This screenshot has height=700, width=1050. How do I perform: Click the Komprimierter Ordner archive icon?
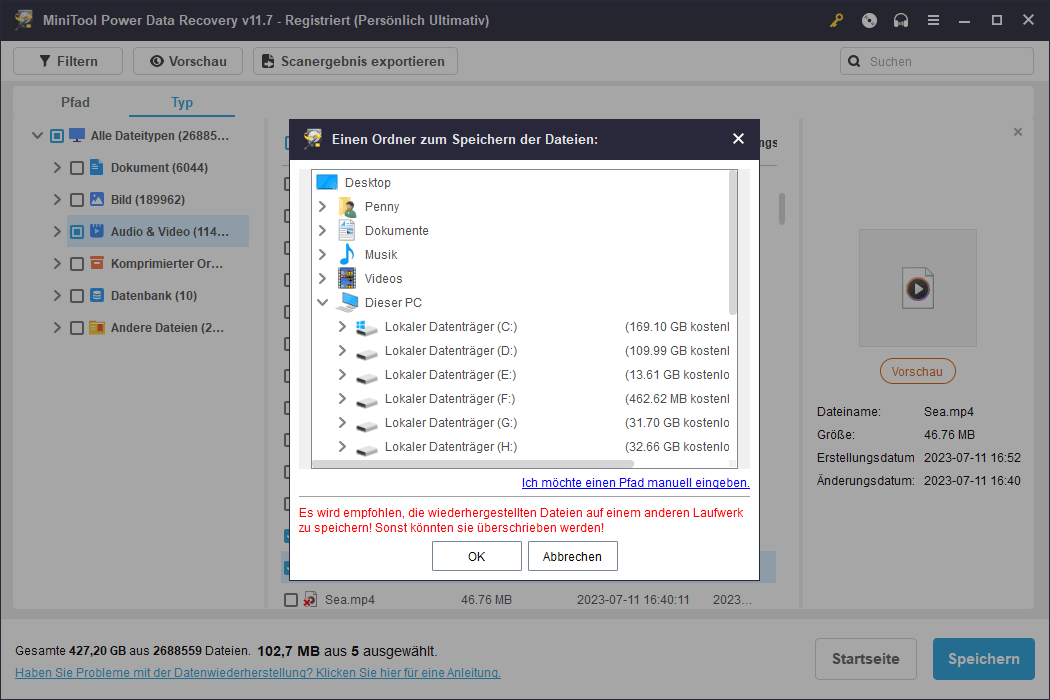pyautogui.click(x=97, y=263)
